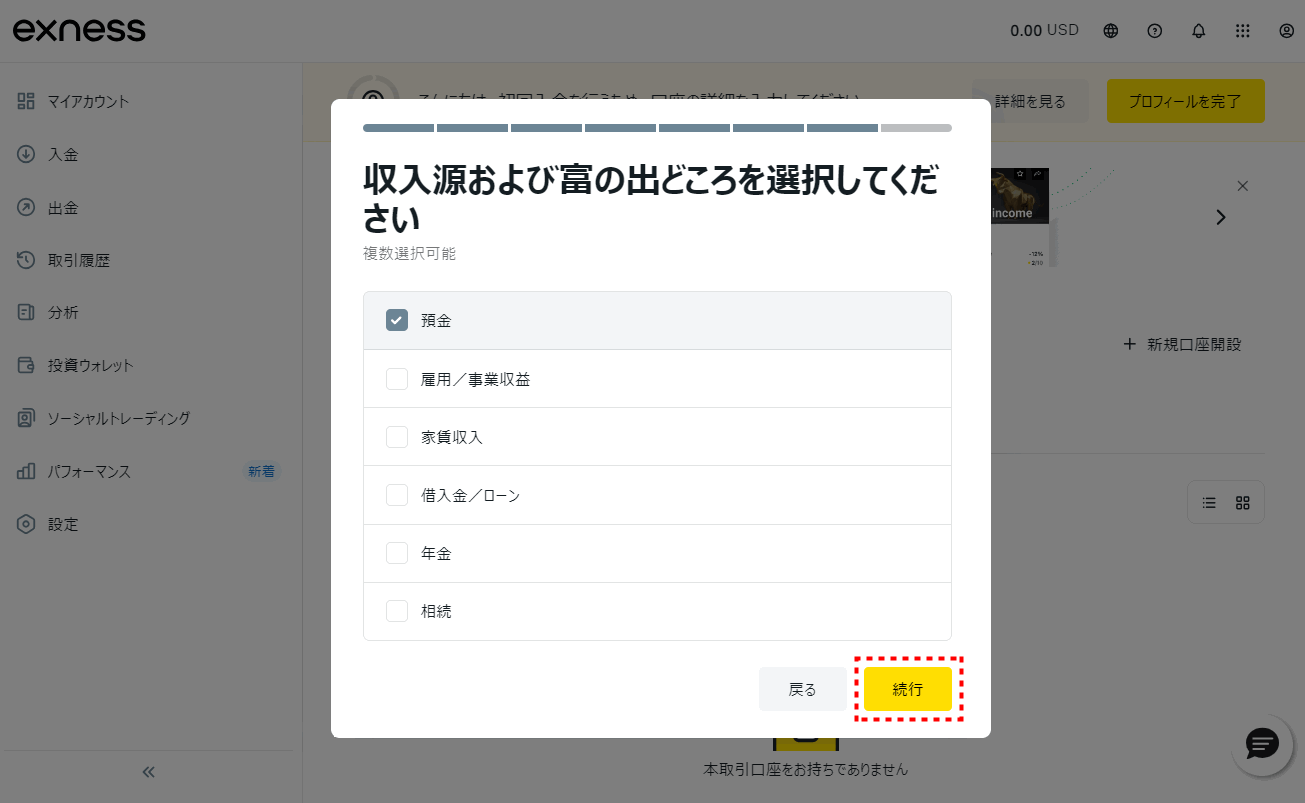Click 新規口座開設 link
Viewport: 1305px width, 803px height.
click(1182, 344)
